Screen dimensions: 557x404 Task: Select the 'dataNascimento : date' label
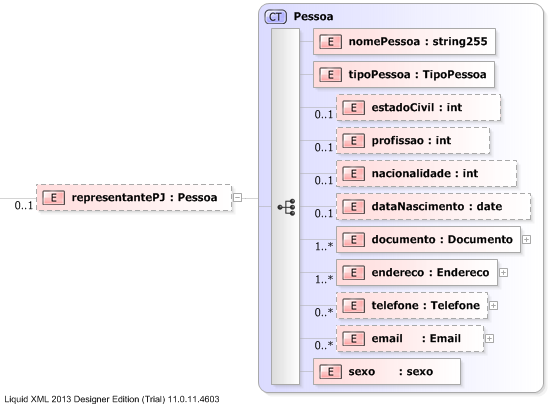pos(437,207)
